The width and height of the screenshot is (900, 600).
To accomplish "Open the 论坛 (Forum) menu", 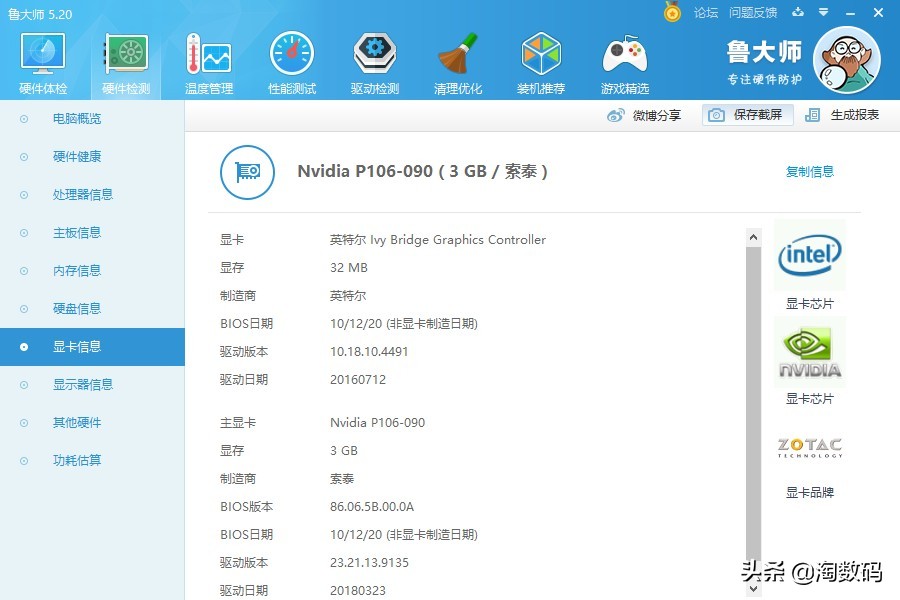I will tap(705, 13).
